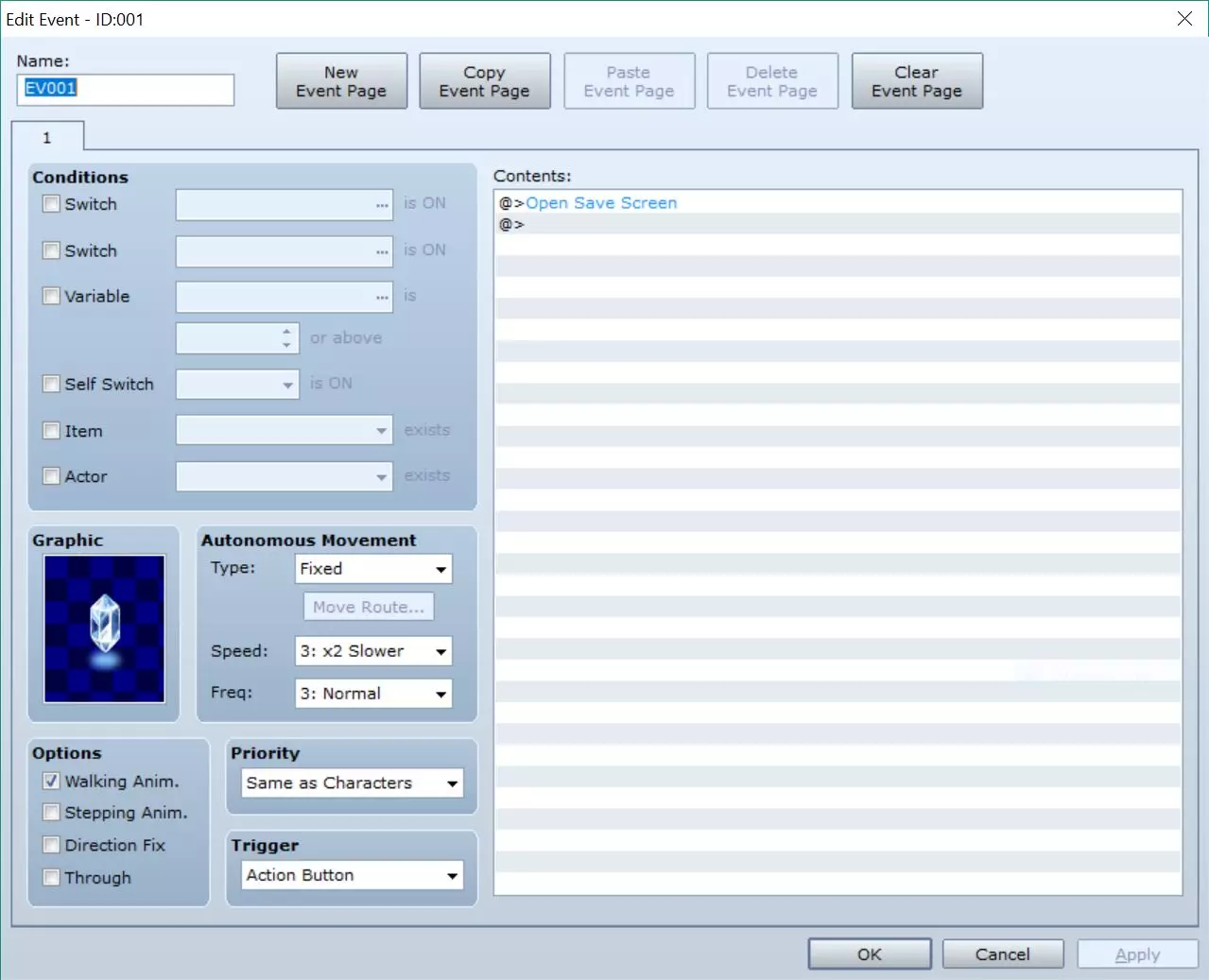This screenshot has height=980, width=1209.
Task: Open the first Switch selector ellipsis field
Action: click(285, 204)
